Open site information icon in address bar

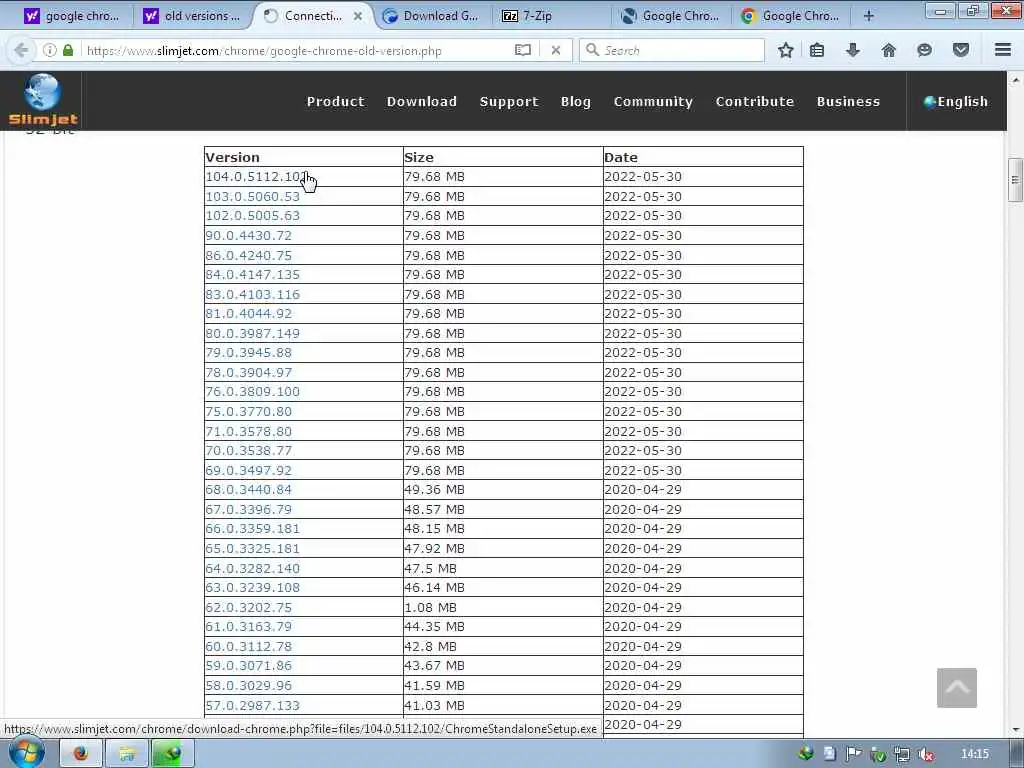pyautogui.click(x=50, y=50)
